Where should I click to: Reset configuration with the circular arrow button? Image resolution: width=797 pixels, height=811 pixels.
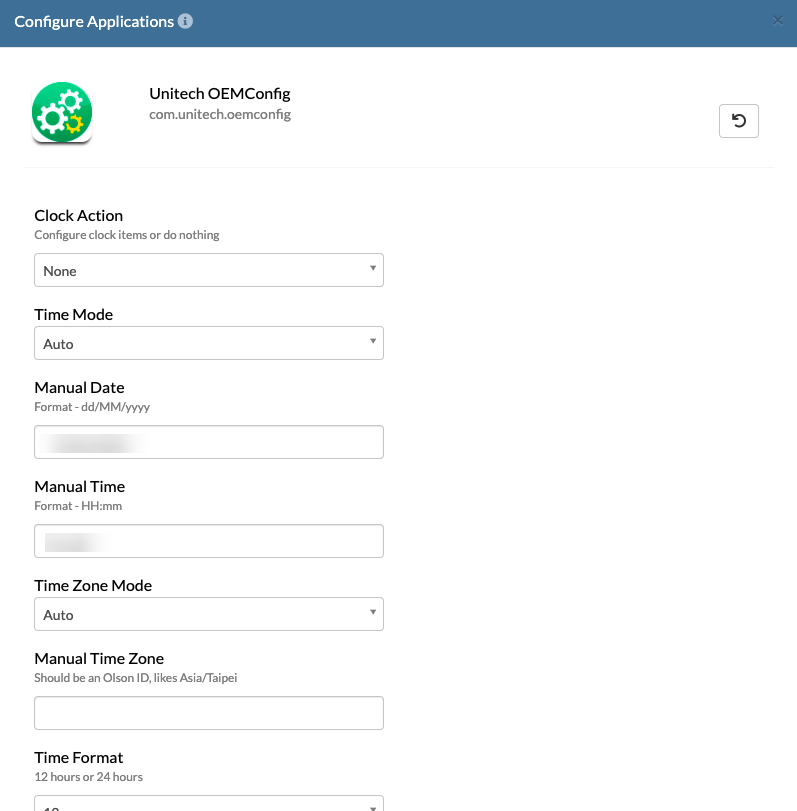pyautogui.click(x=739, y=121)
